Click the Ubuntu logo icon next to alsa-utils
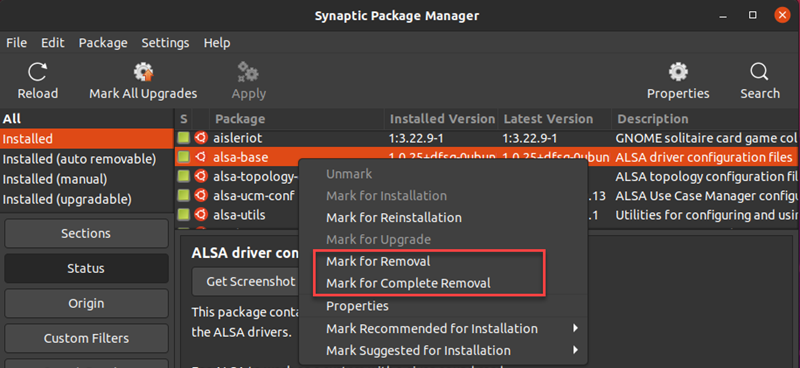Screen dimensions: 800x368 (201, 215)
